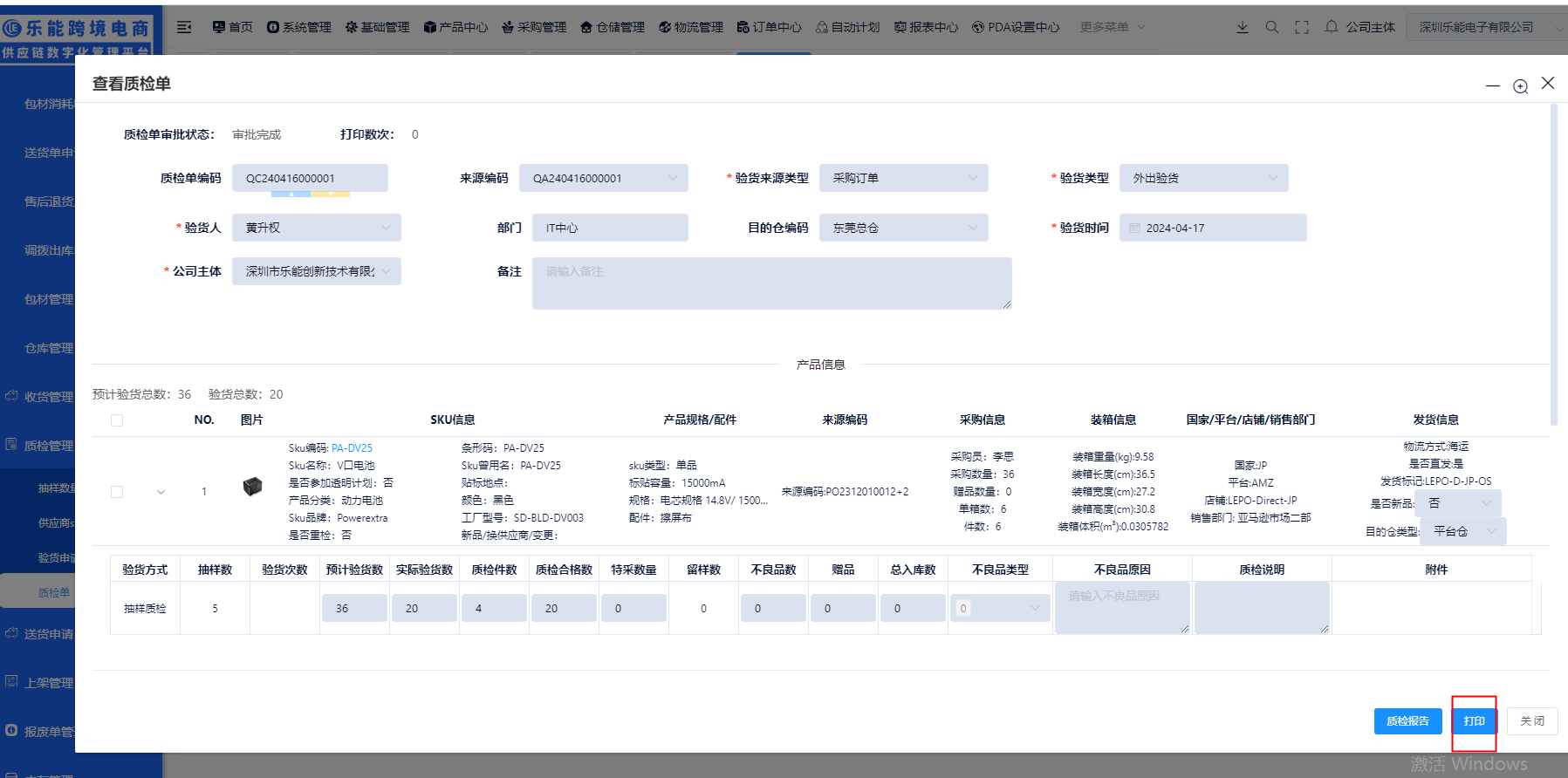Click the sidebar collapse hamburger icon

pyautogui.click(x=184, y=27)
